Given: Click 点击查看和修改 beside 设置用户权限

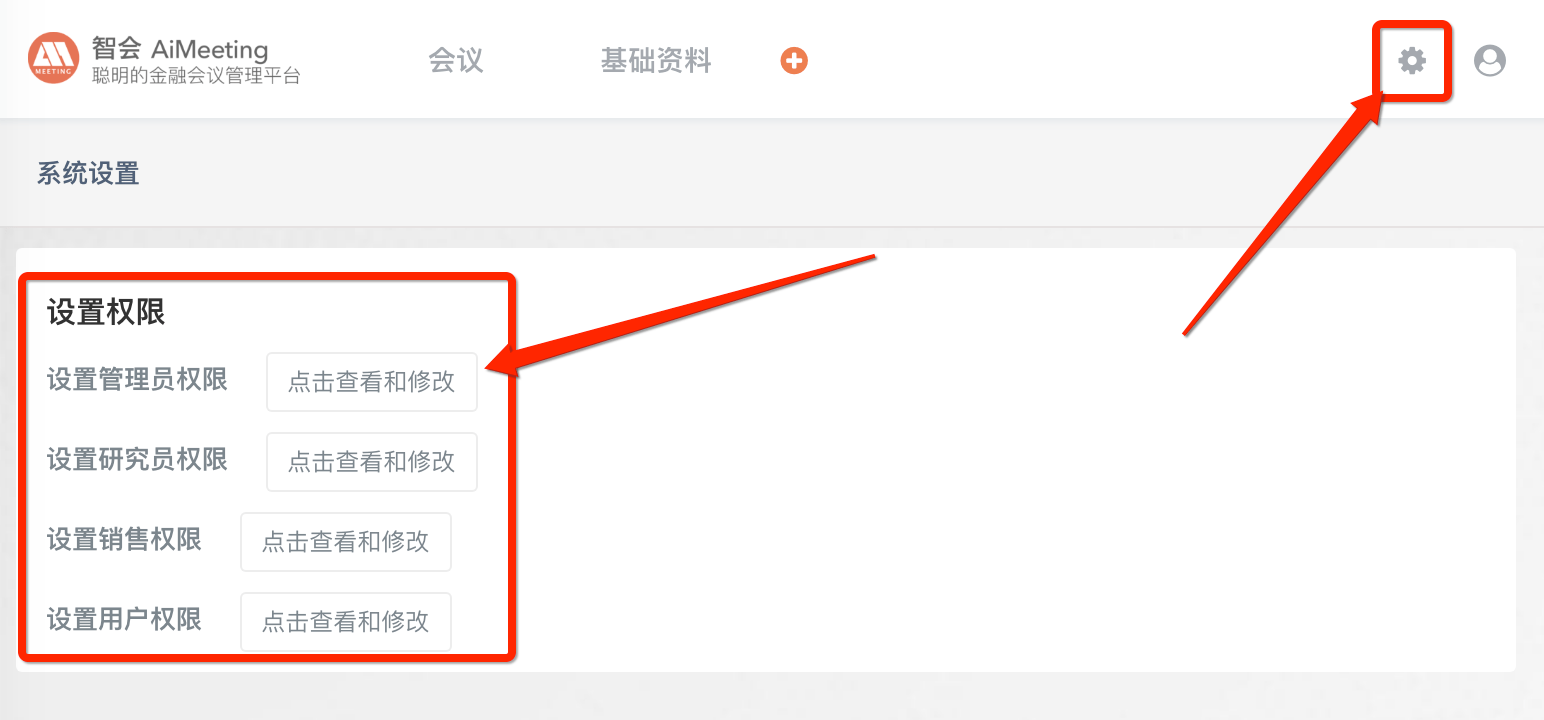Looking at the screenshot, I should [x=346, y=621].
